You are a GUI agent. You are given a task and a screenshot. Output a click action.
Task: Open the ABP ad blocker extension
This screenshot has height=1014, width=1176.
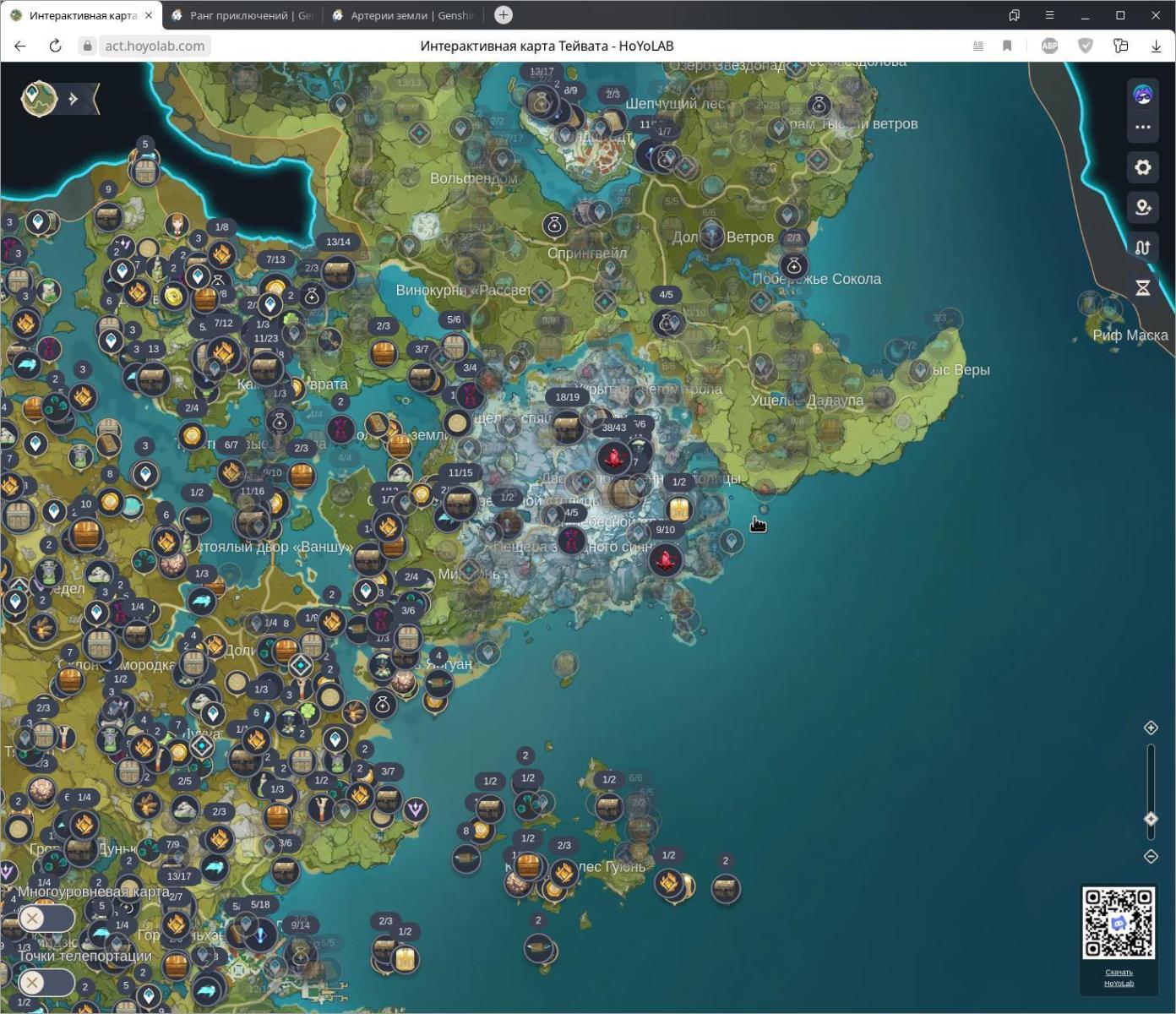pos(1049,46)
